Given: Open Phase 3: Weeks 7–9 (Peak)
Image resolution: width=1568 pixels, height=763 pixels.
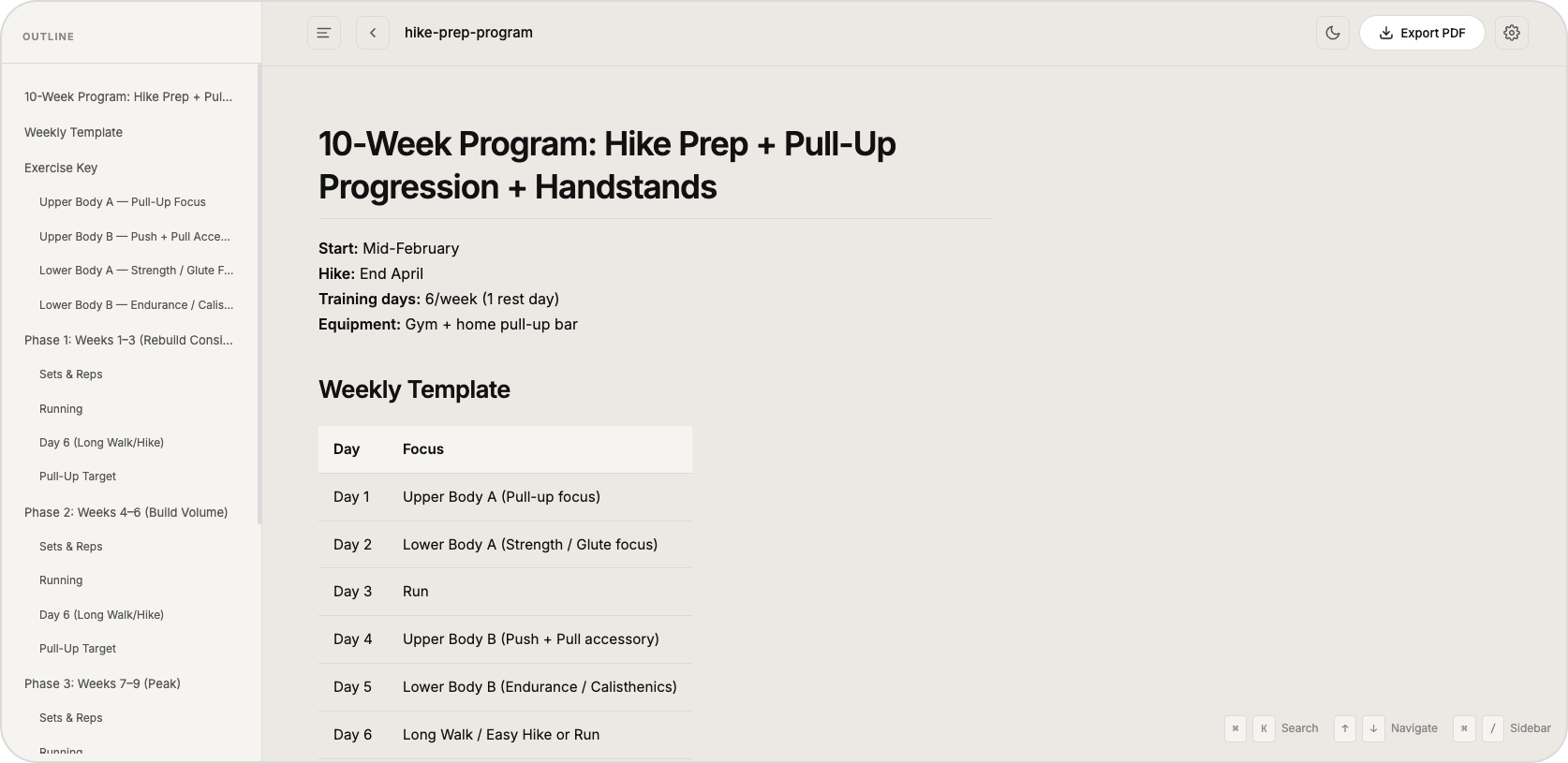Looking at the screenshot, I should [102, 683].
